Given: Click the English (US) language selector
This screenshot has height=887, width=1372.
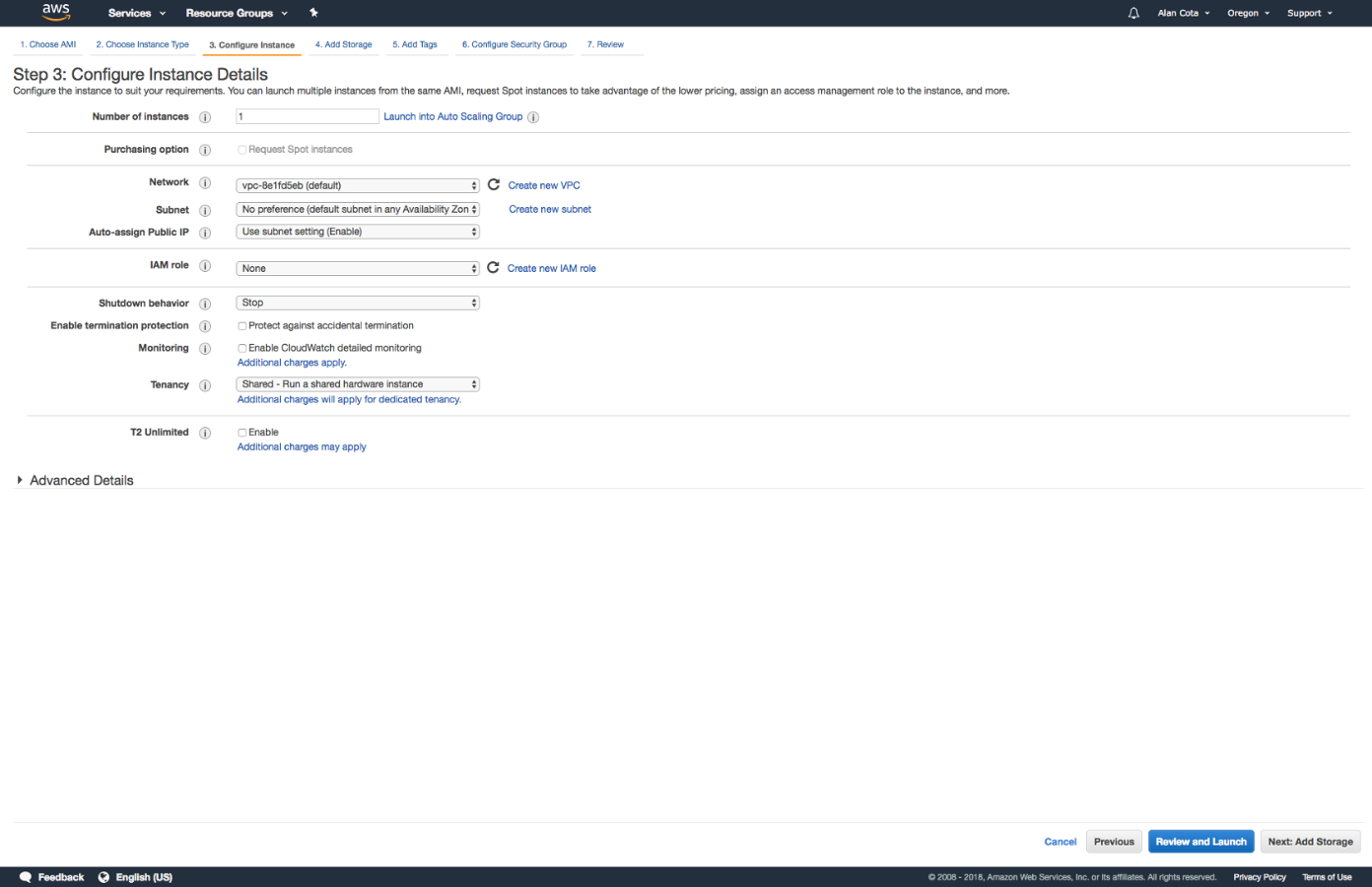Looking at the screenshot, I should pyautogui.click(x=144, y=877).
